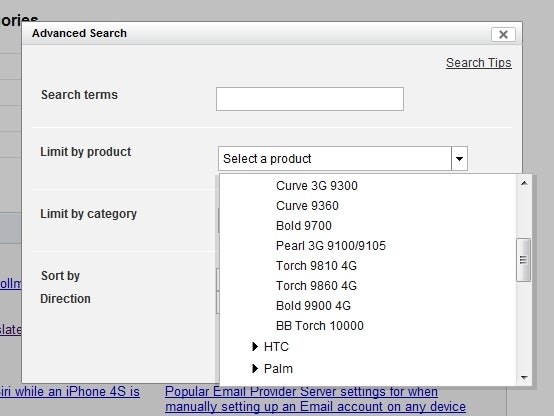
Task: Expand the HTC product group
Action: pos(255,347)
